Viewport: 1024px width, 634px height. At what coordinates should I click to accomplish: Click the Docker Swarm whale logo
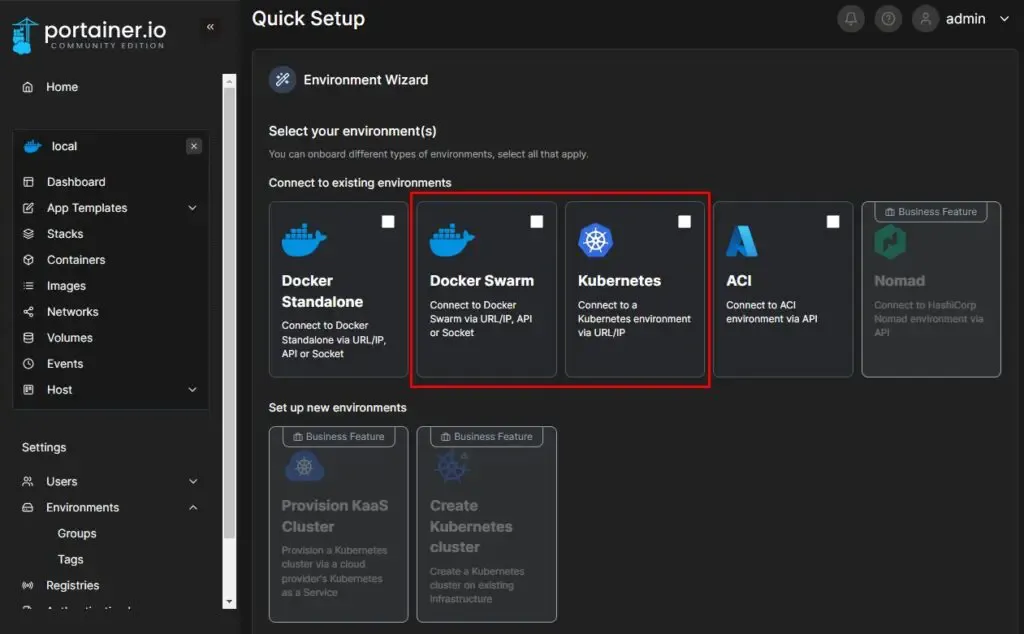tap(452, 240)
